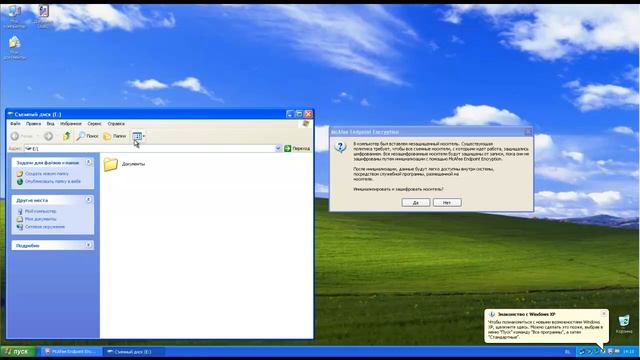Click the globe publish icon in tasks panel

pyautogui.click(x=20, y=181)
